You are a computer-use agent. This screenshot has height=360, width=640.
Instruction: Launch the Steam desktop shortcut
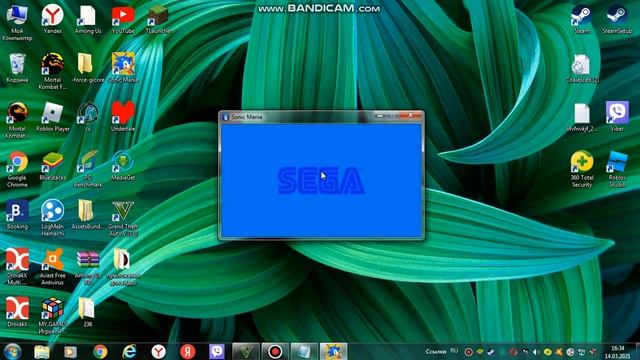582,19
